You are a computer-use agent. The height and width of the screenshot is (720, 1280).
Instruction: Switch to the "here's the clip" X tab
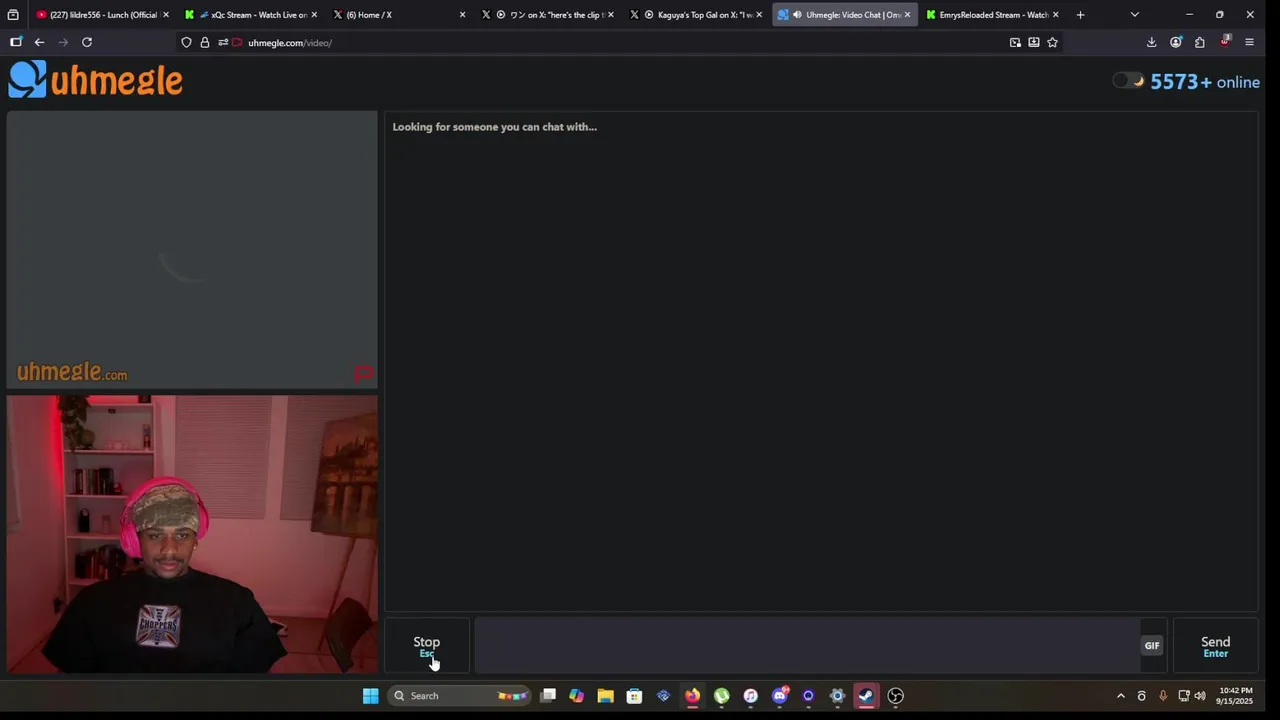pyautogui.click(x=548, y=15)
